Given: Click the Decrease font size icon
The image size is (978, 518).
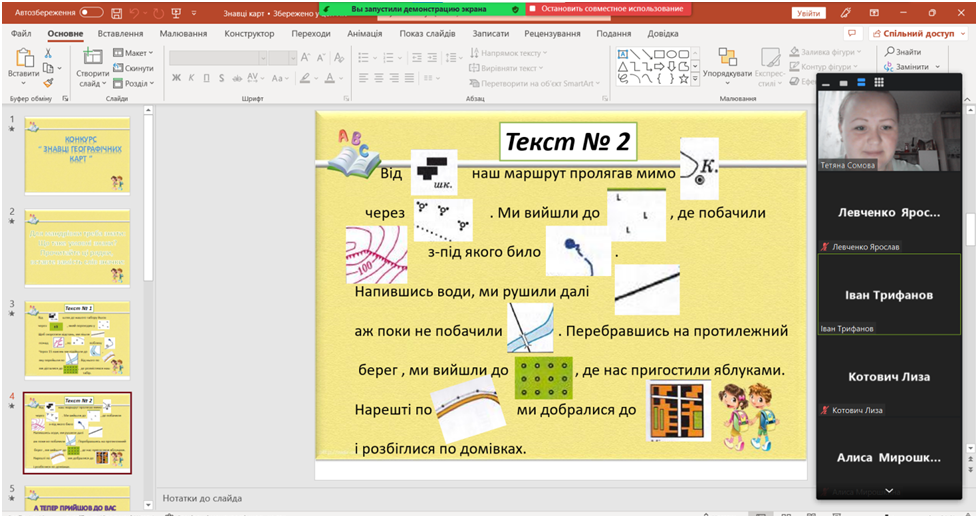Looking at the screenshot, I should tap(321, 57).
